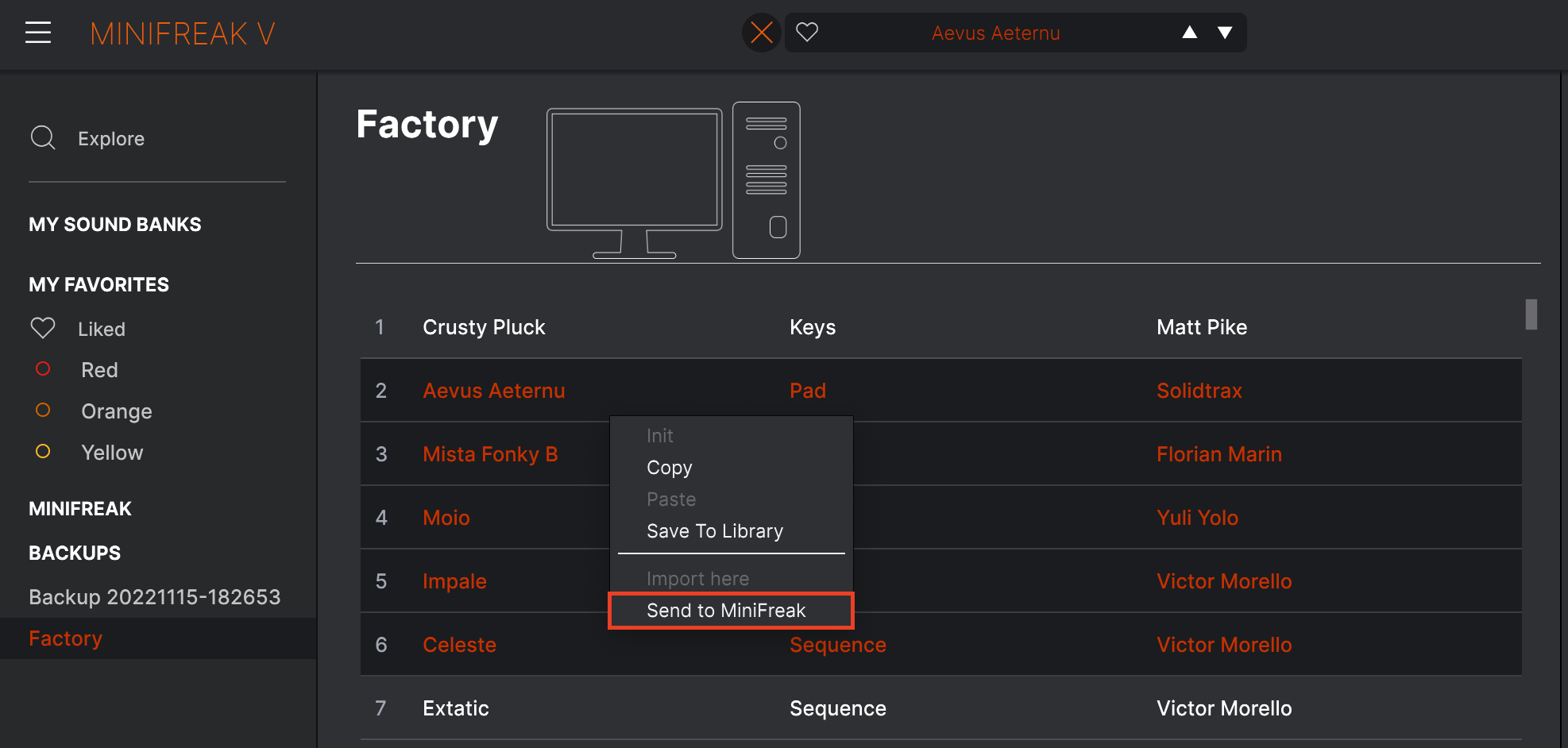1568x748 pixels.
Task: Expand the MY SOUND BANKS section
Action: tap(114, 224)
